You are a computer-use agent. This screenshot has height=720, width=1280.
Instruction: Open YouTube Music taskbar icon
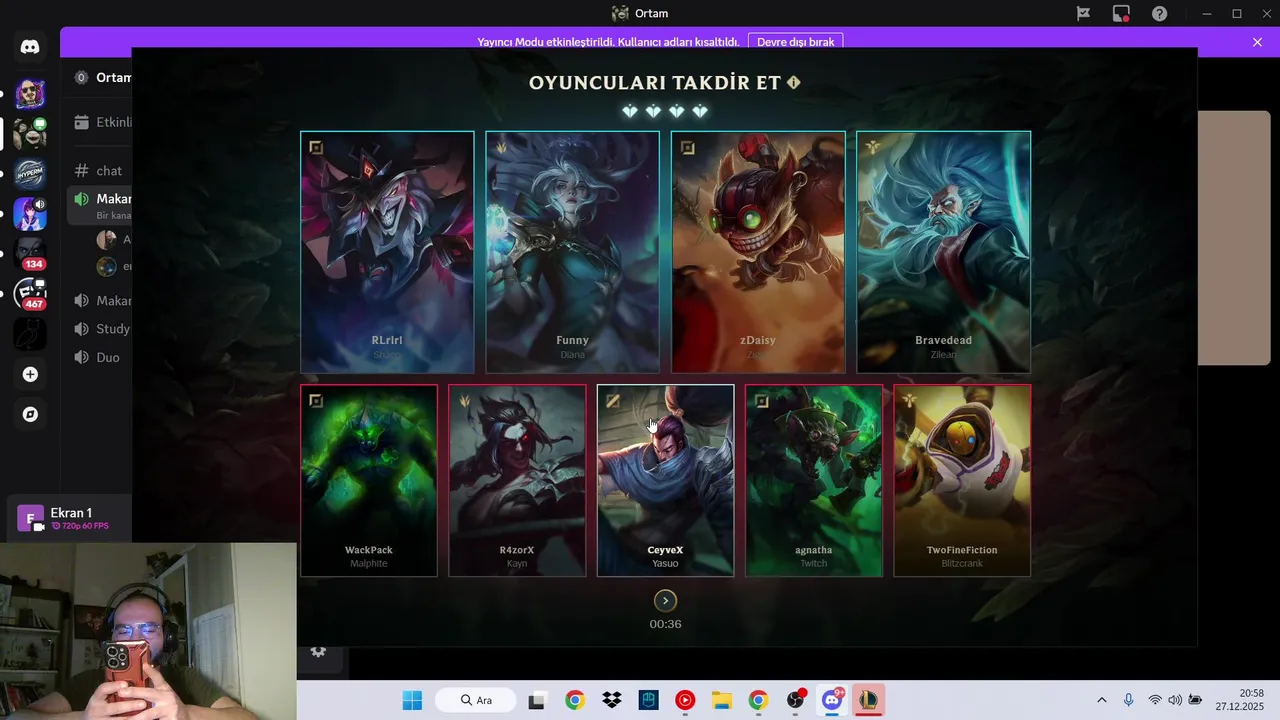[x=685, y=700]
